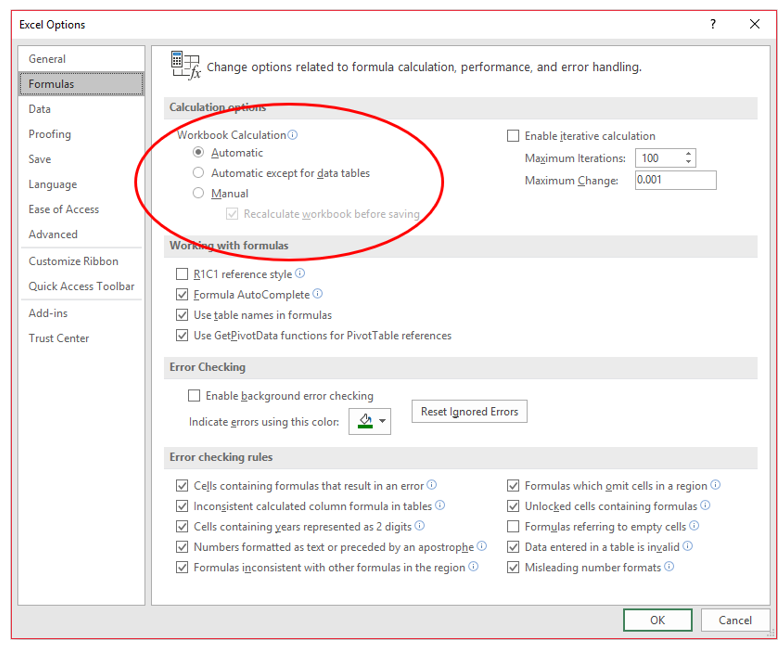Toggle Inconsistent calculated column formula in tables
This screenshot has width=783, height=664.
pos(182,506)
